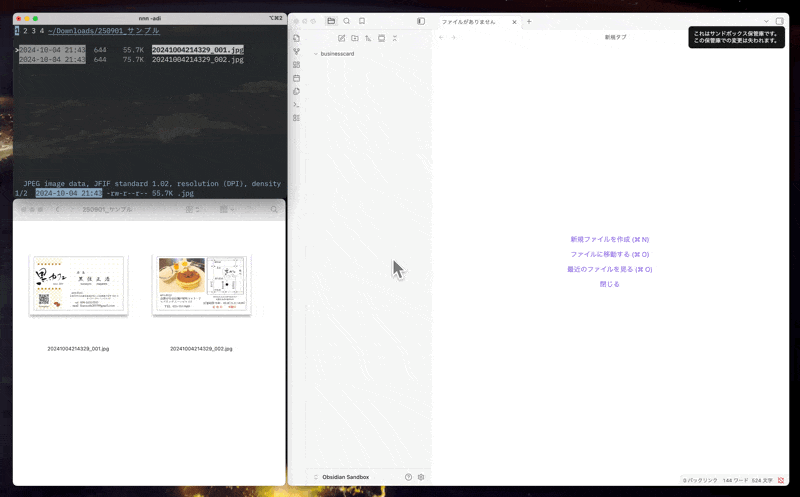This screenshot has width=800, height=497.
Task: Click ファイルに移動する link
Action: [610, 254]
